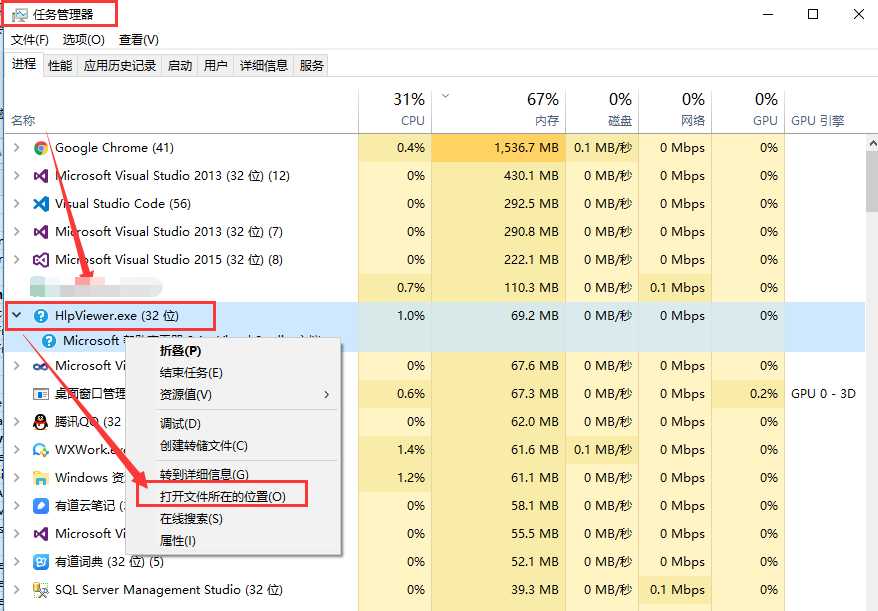The height and width of the screenshot is (611, 878).
Task: Click the infinity-shaped Microsoft Vi... process icon
Action: pos(40,366)
